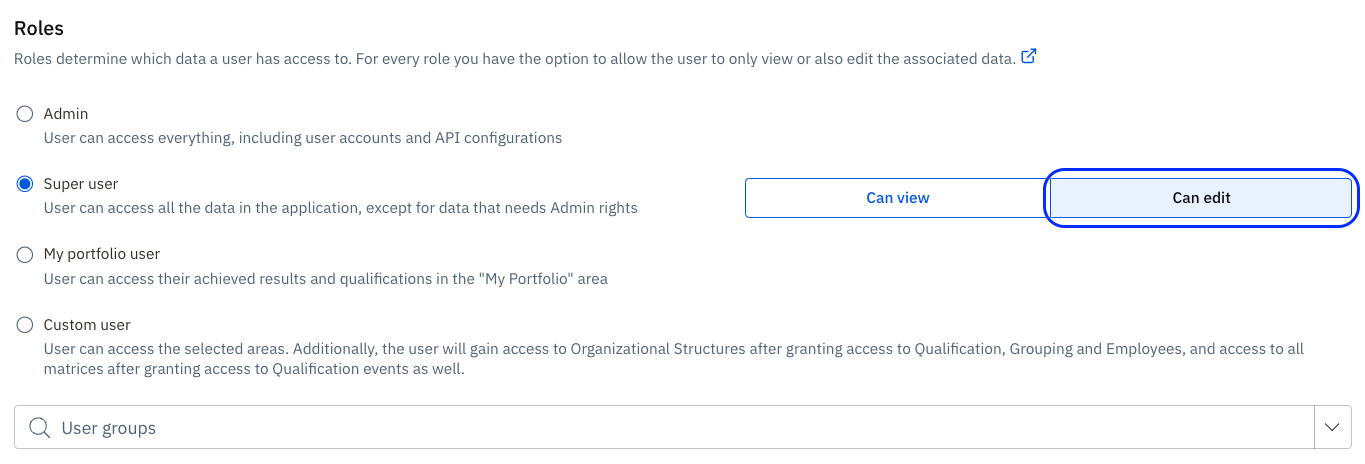Click the magnifier icon in User groups field

click(40, 428)
